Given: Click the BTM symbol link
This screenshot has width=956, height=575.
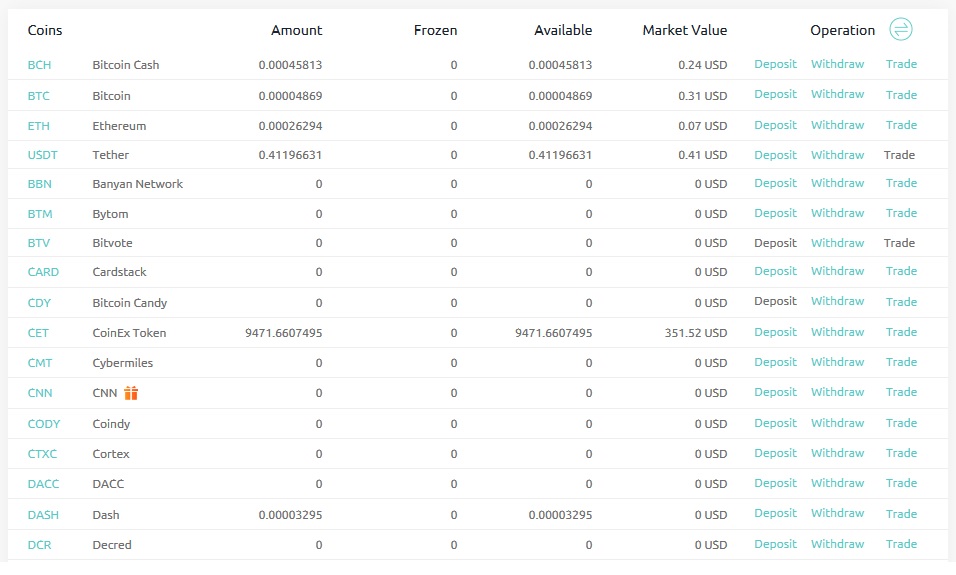Looking at the screenshot, I should (x=40, y=214).
